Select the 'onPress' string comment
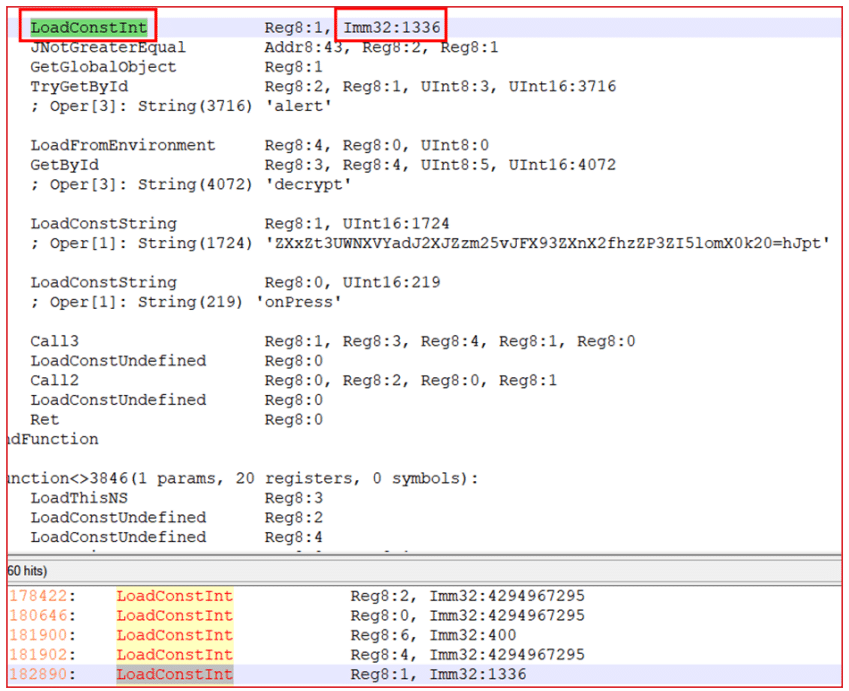The height and width of the screenshot is (691, 849). tap(298, 302)
